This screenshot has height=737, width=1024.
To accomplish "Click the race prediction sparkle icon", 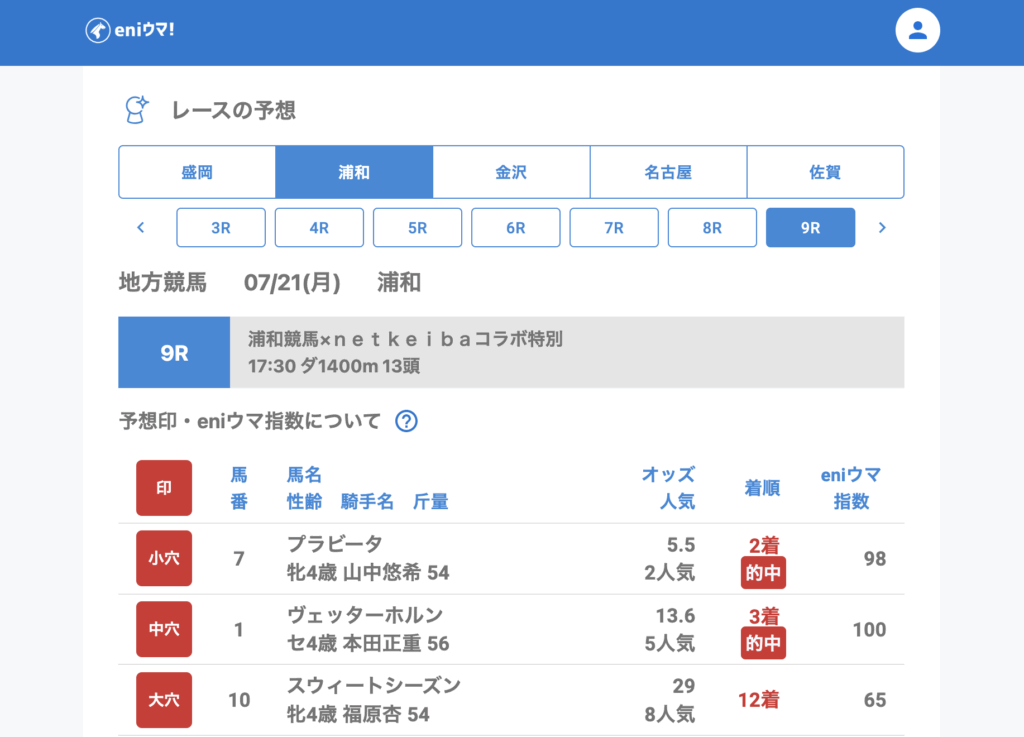I will [135, 109].
